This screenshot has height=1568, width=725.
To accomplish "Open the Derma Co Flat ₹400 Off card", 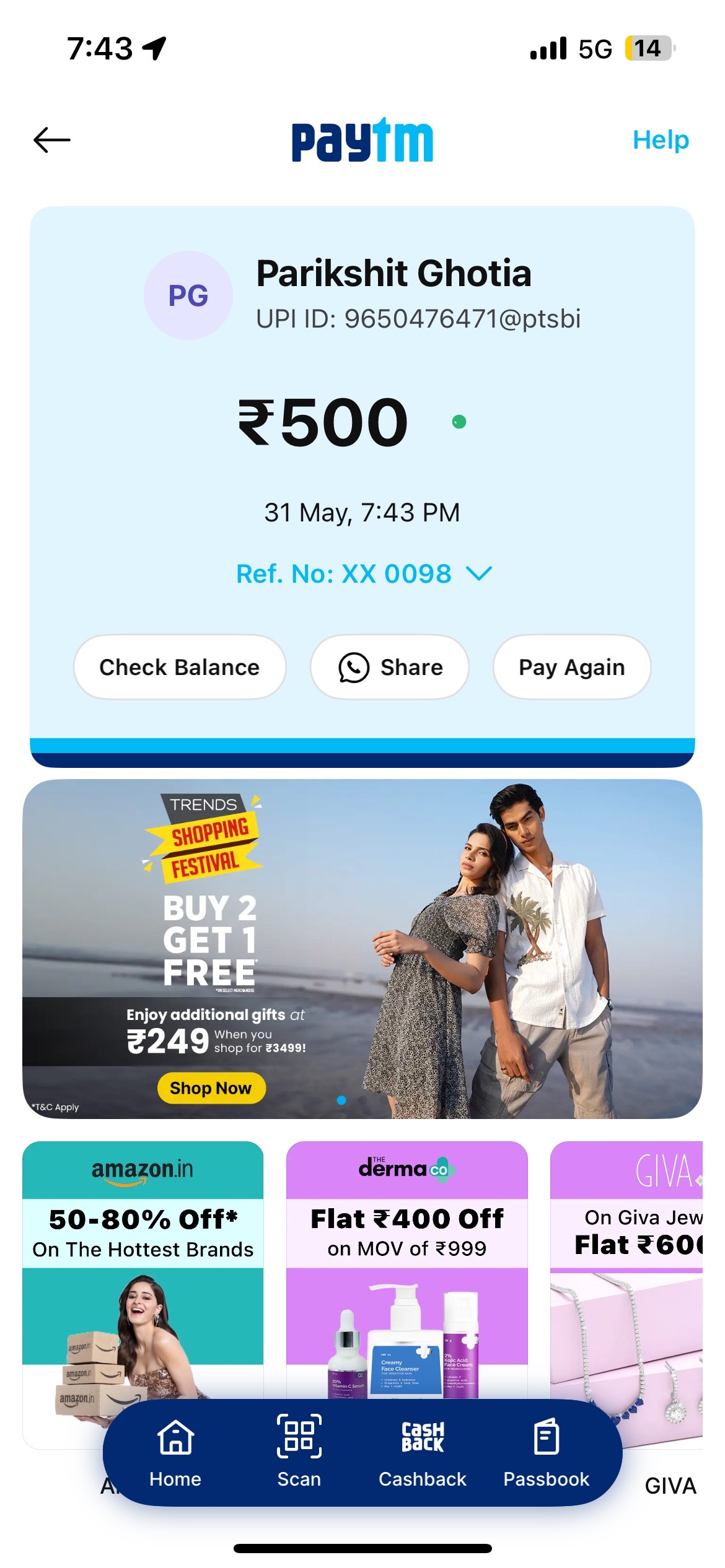I will 407,1270.
